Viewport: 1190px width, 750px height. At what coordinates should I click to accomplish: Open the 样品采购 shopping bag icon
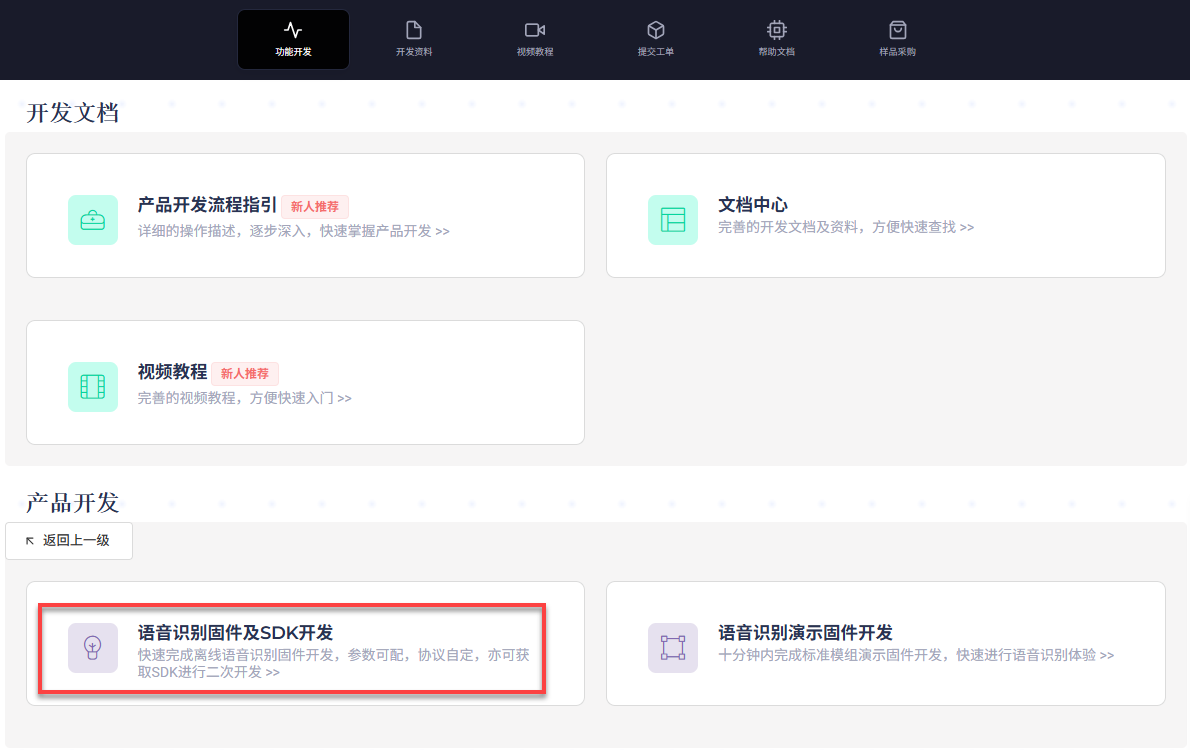(897, 30)
